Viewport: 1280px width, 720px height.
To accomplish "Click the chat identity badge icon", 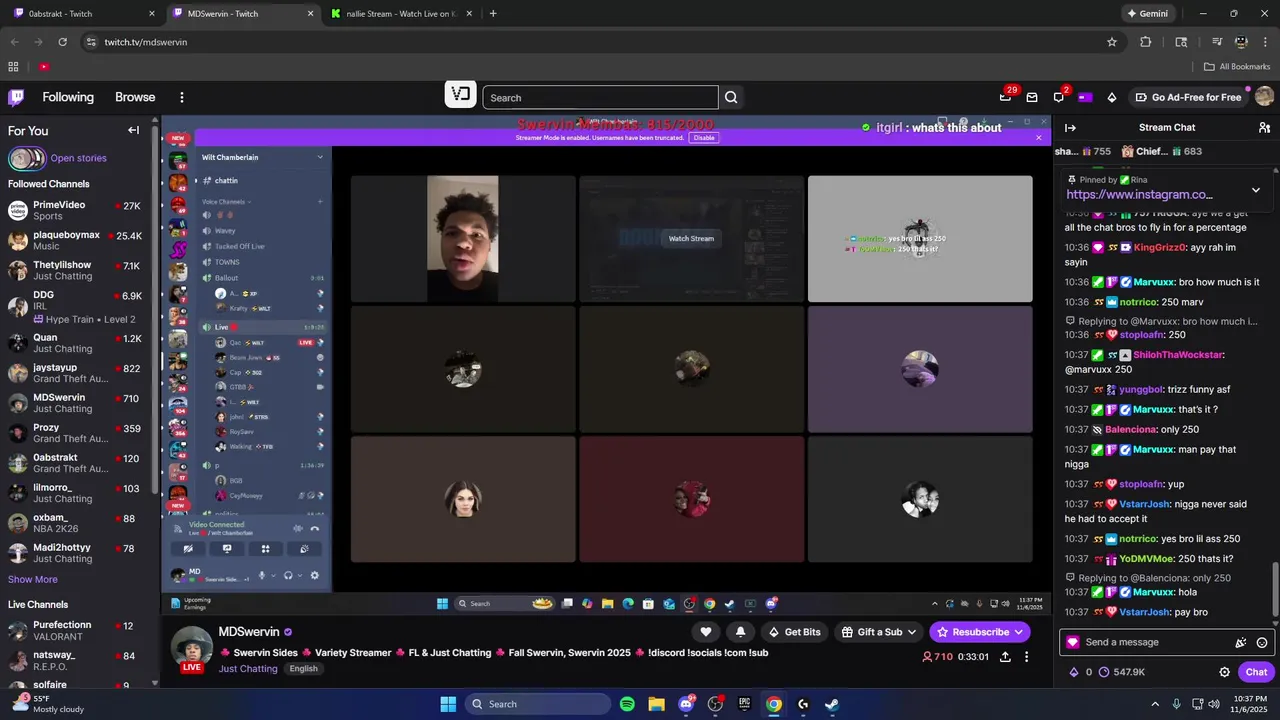I will tap(1073, 643).
